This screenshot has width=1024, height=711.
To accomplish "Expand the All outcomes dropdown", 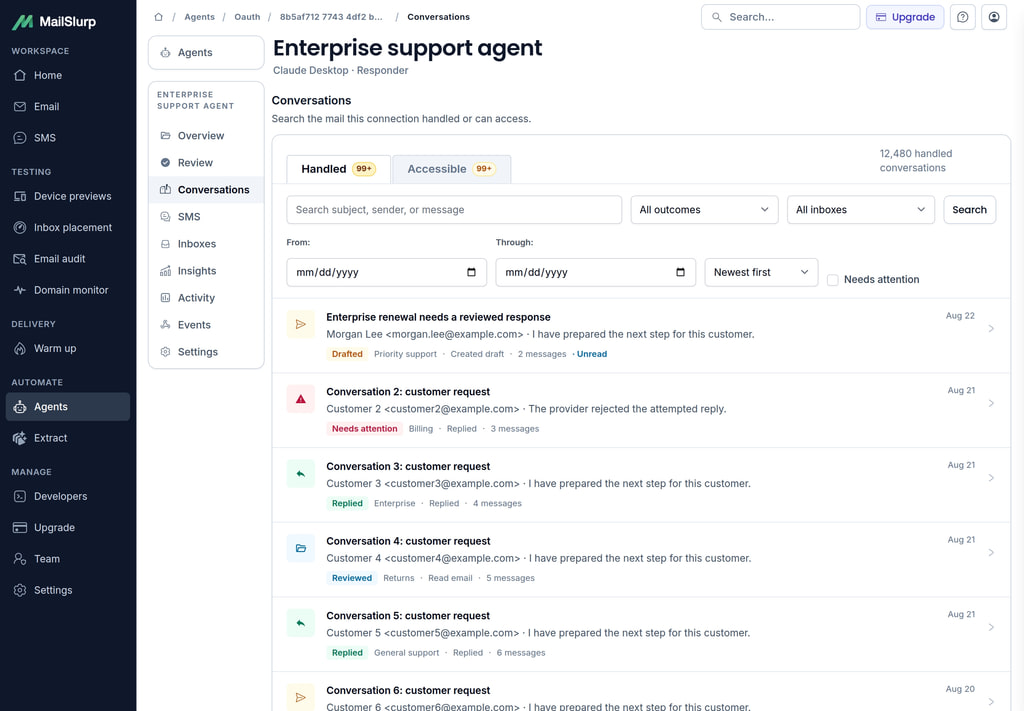I will [704, 210].
